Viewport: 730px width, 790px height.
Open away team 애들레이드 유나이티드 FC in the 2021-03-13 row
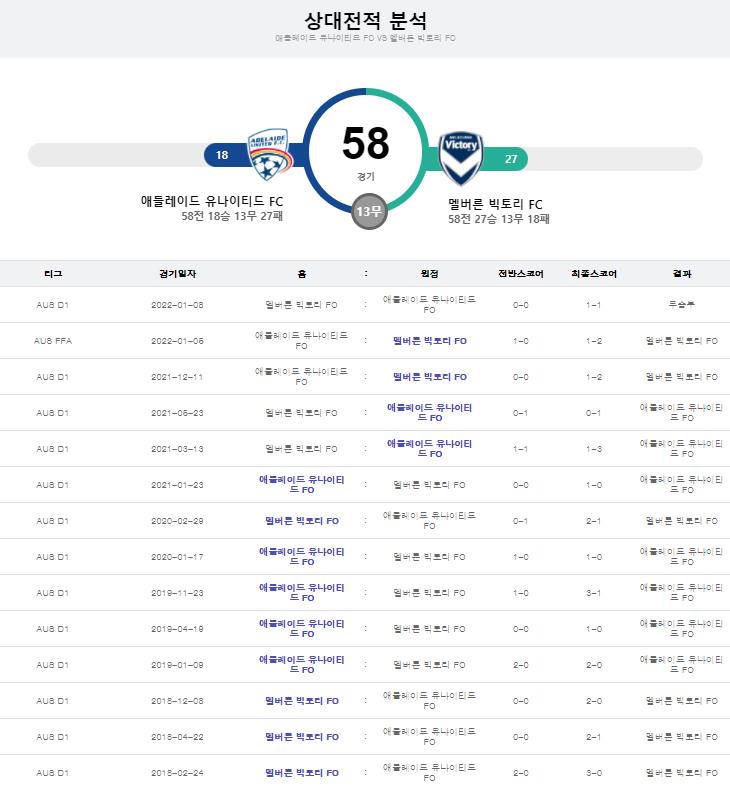[430, 449]
